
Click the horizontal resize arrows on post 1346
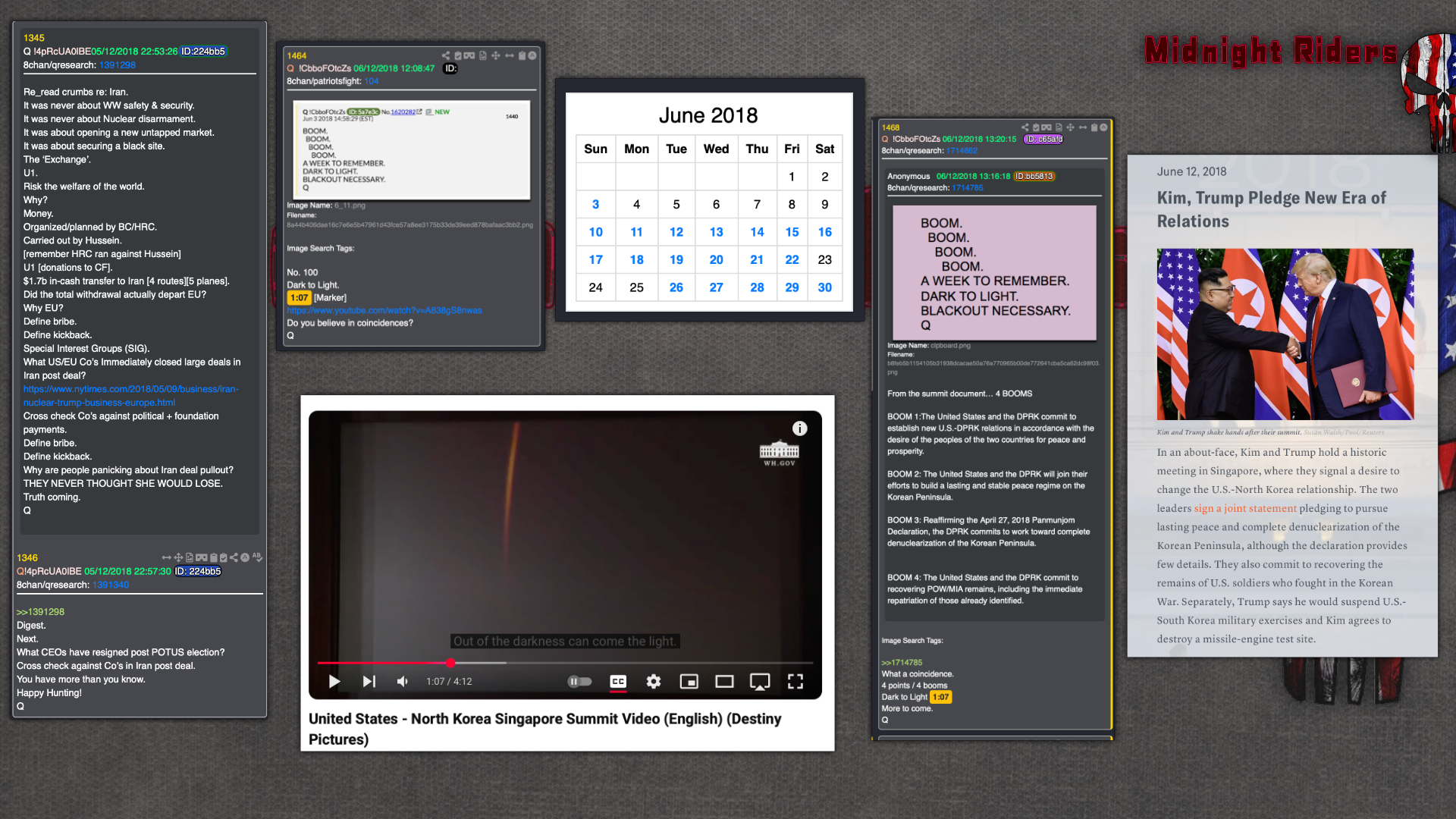point(167,557)
